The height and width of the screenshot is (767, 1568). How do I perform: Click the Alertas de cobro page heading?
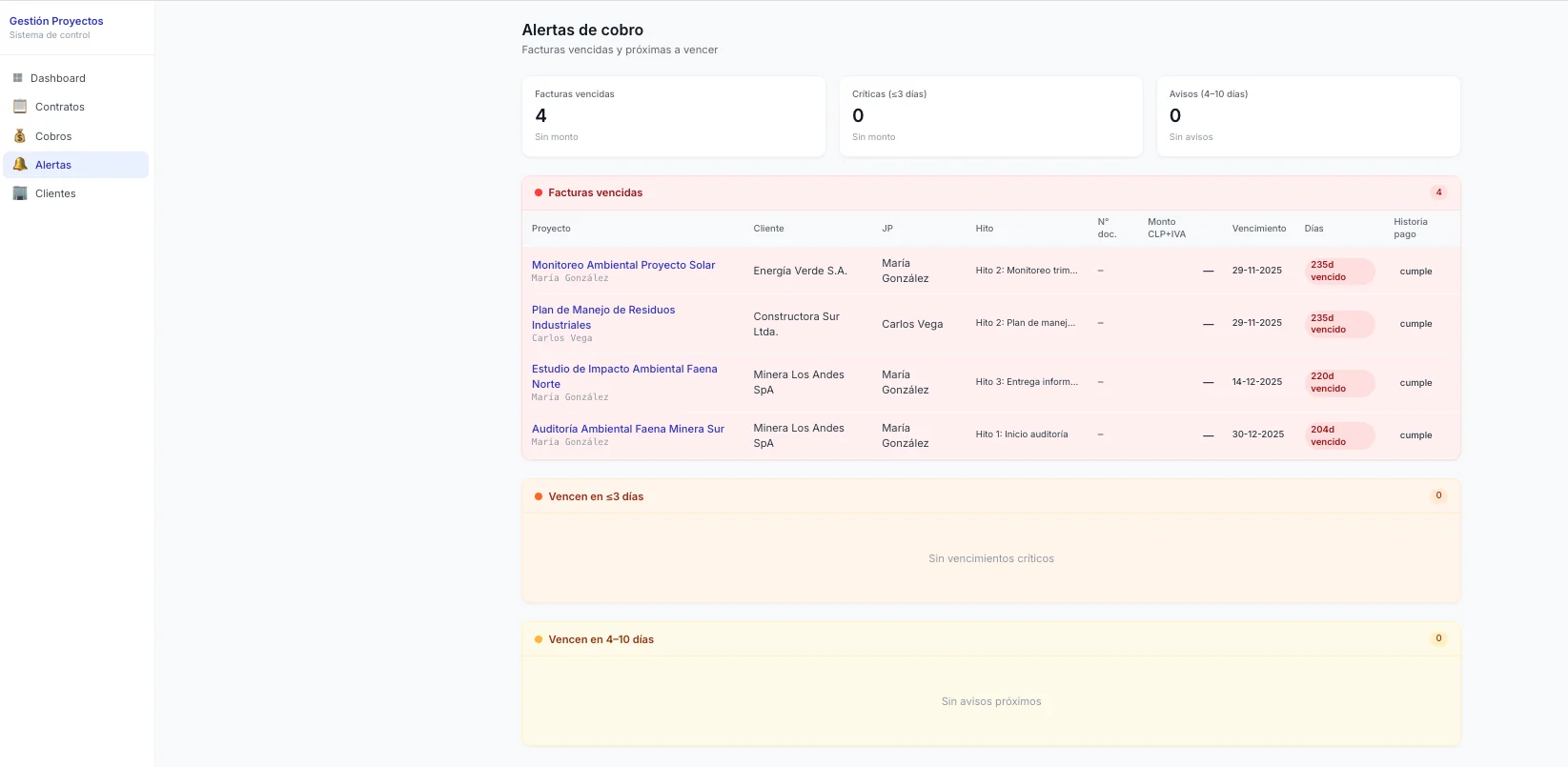tap(582, 30)
